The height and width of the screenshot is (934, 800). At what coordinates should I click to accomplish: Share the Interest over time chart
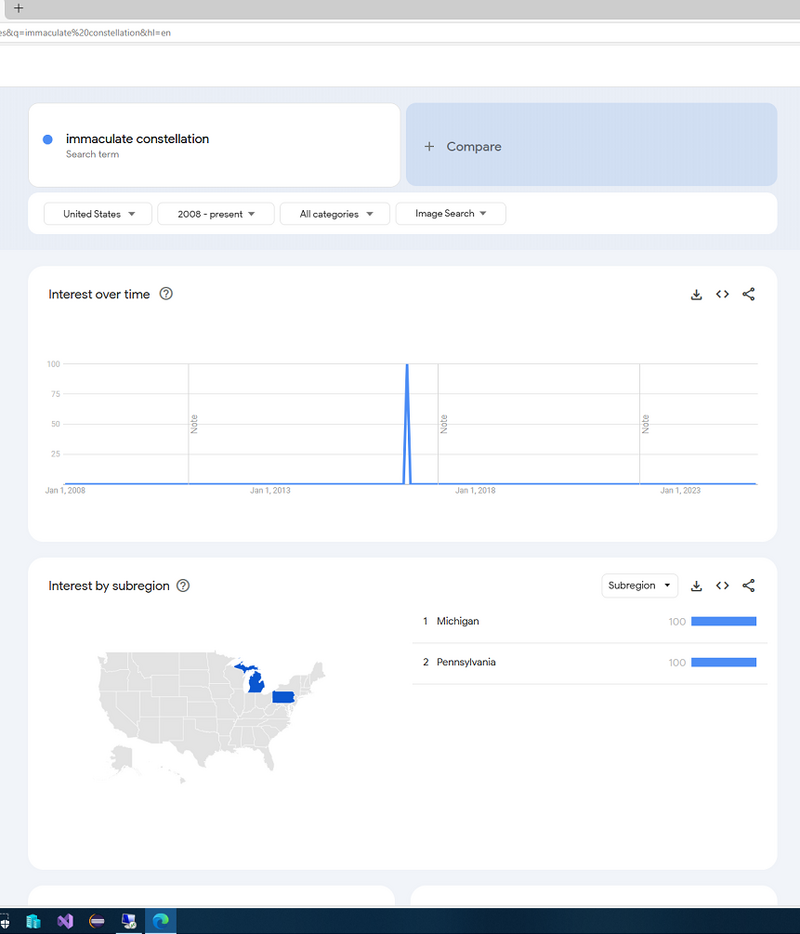749,295
